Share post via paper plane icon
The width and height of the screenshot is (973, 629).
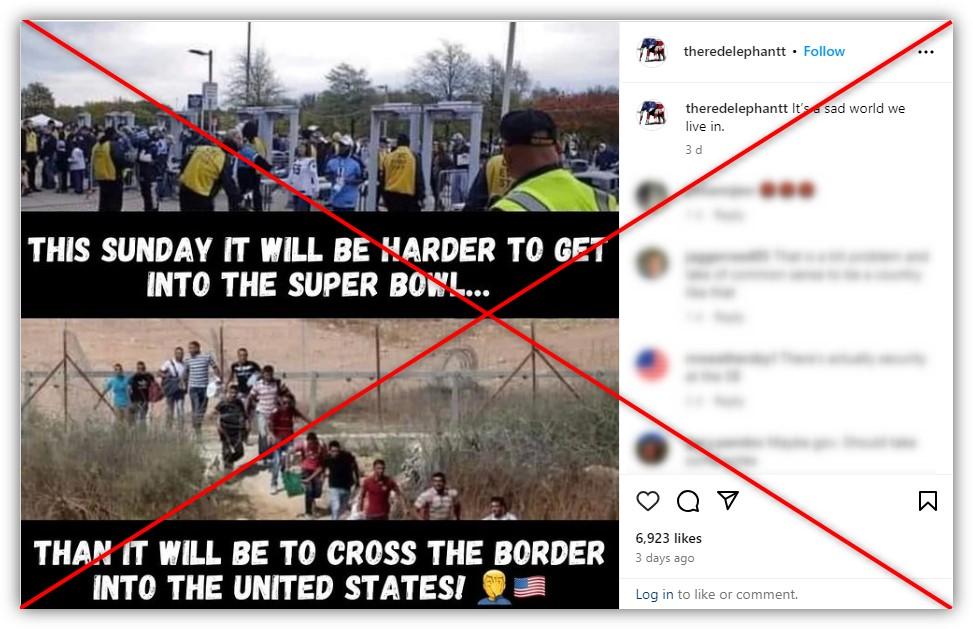click(728, 500)
